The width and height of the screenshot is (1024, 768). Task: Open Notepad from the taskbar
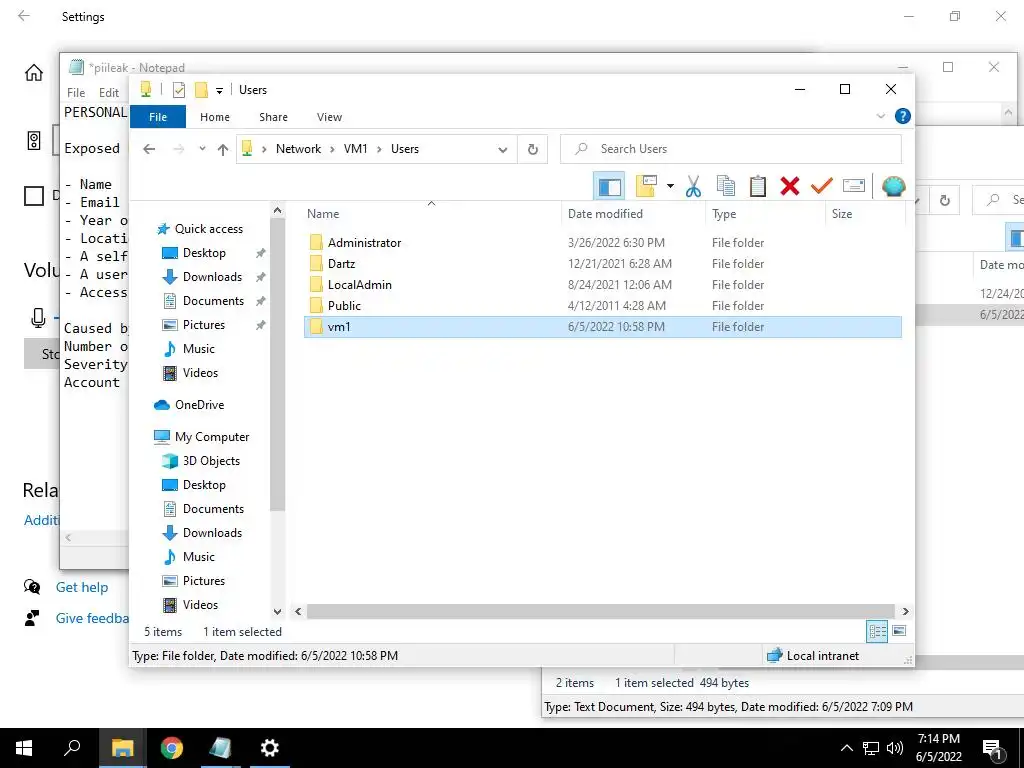tap(220, 748)
